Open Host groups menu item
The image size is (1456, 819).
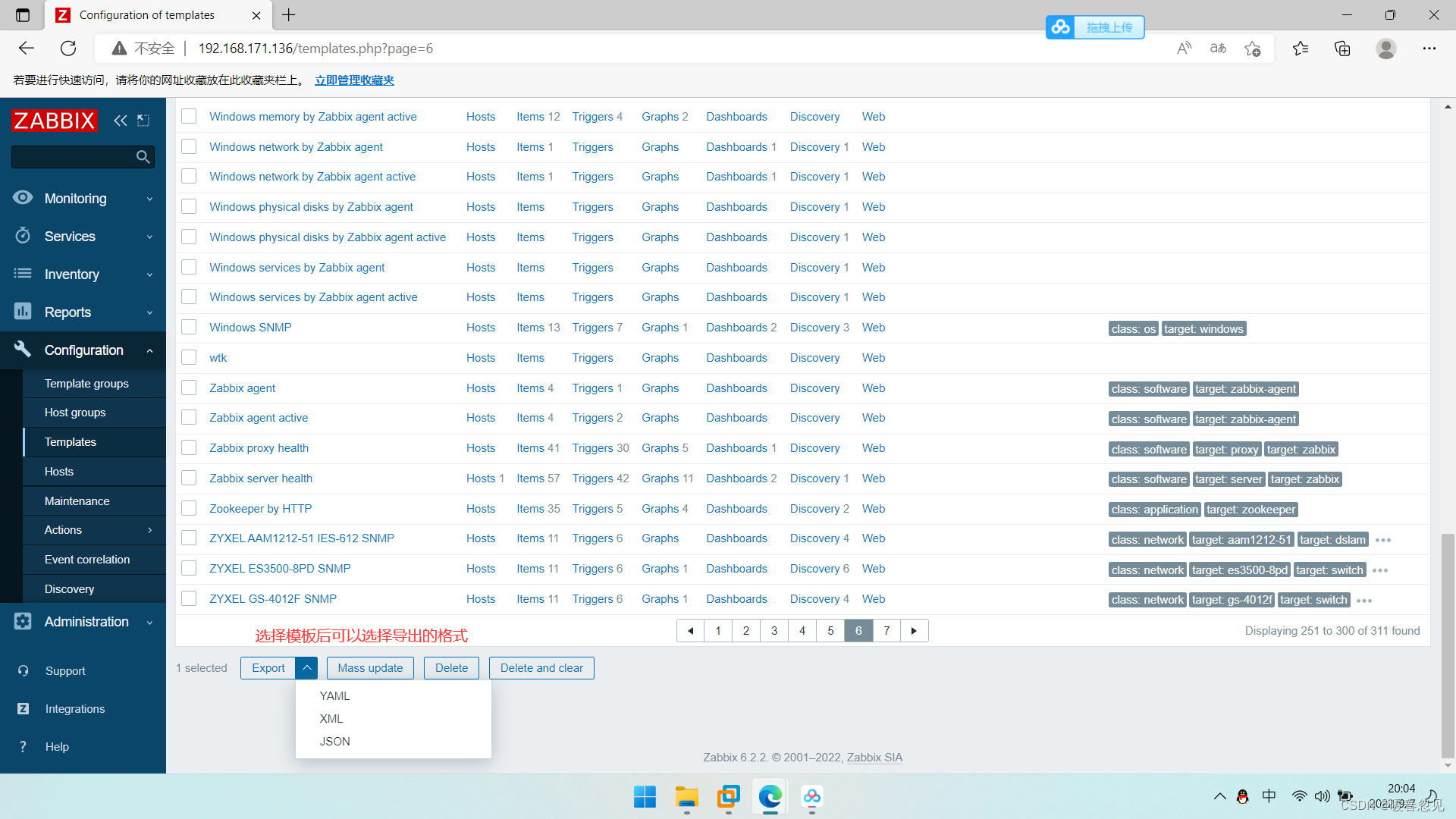(x=75, y=412)
